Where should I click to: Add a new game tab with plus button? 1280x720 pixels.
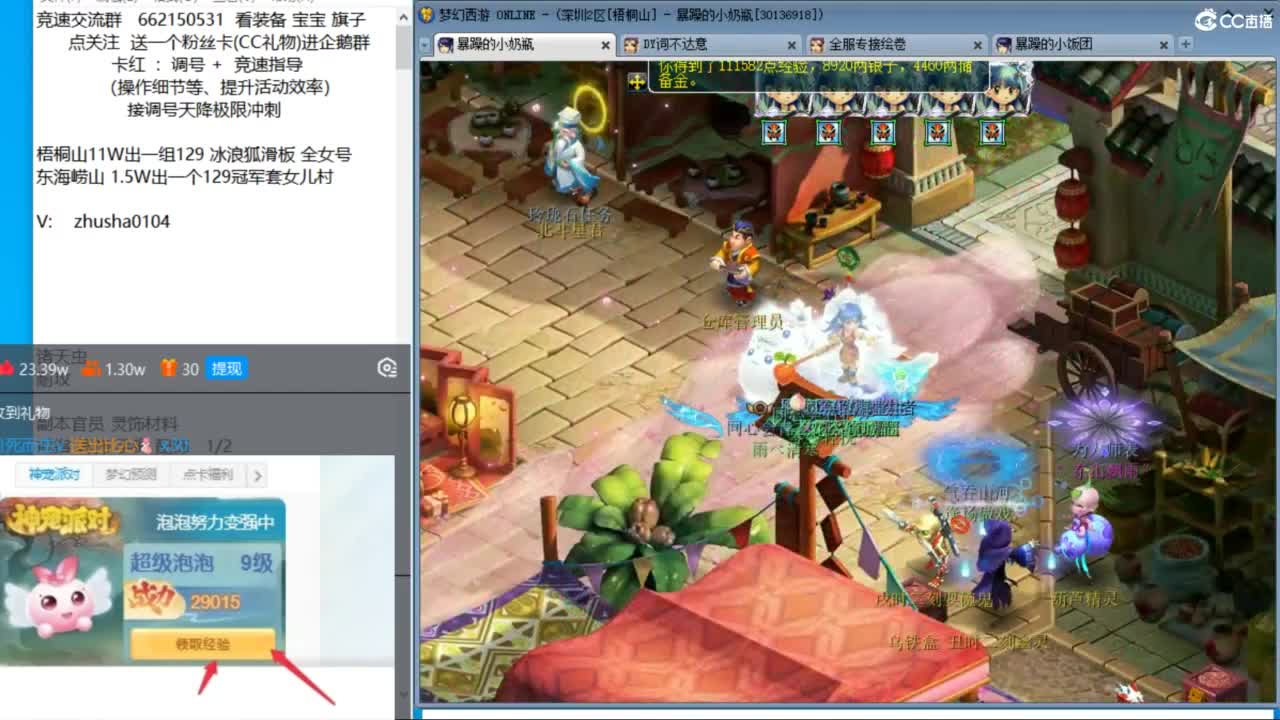pos(1185,44)
